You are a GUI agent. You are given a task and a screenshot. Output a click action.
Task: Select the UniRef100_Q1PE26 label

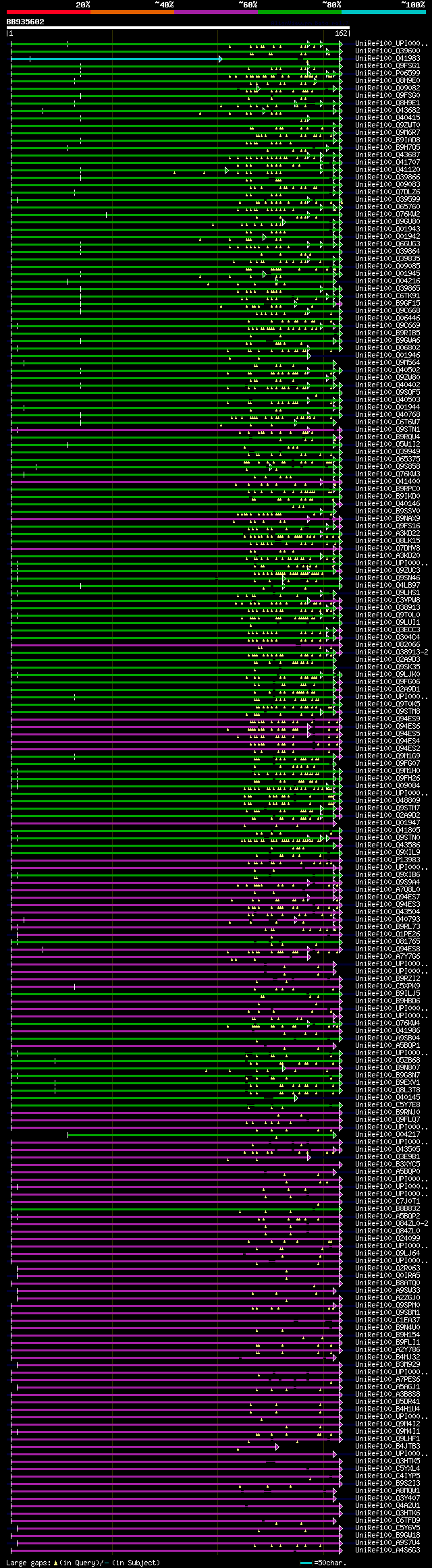coord(387,934)
